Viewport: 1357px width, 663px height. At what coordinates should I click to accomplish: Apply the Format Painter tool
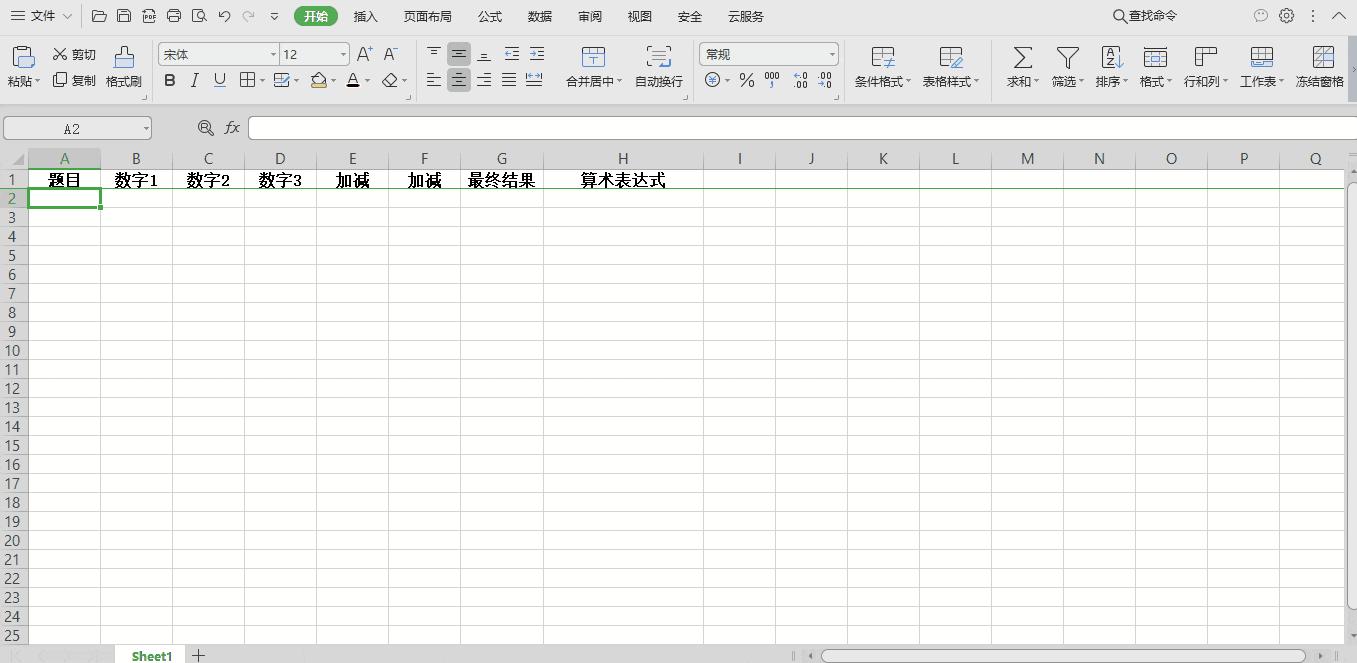pos(123,68)
